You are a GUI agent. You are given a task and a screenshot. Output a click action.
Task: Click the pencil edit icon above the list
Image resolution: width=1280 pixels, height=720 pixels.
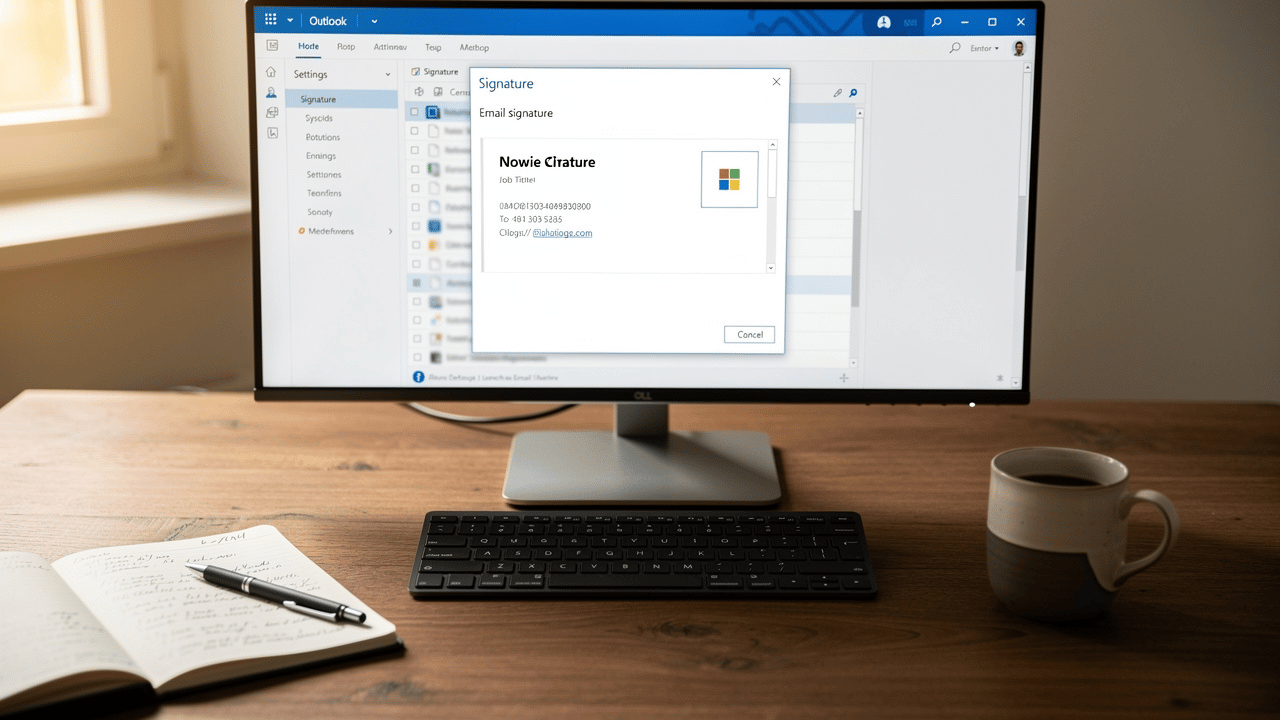coord(838,93)
